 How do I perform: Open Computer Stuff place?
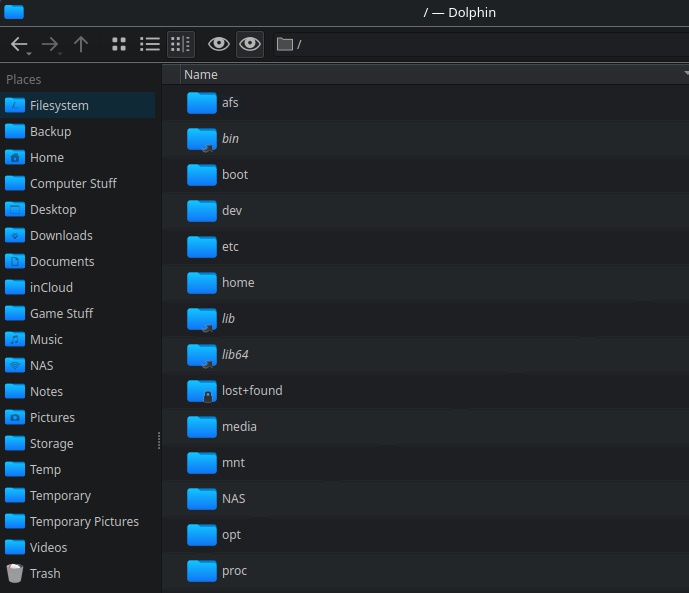[x=78, y=183]
